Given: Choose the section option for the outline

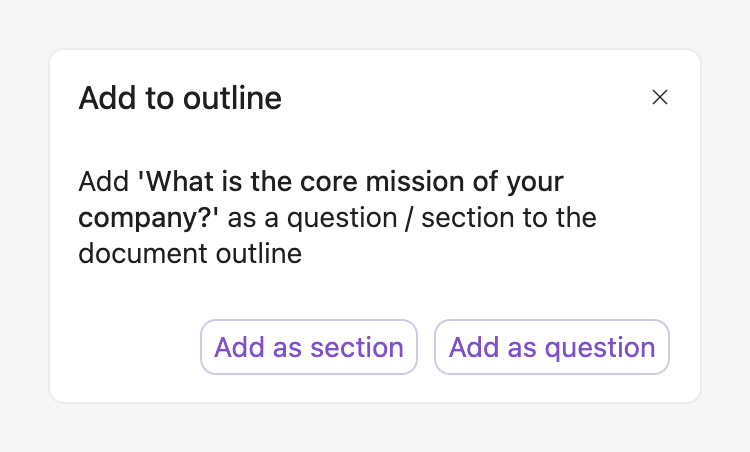Looking at the screenshot, I should [309, 347].
